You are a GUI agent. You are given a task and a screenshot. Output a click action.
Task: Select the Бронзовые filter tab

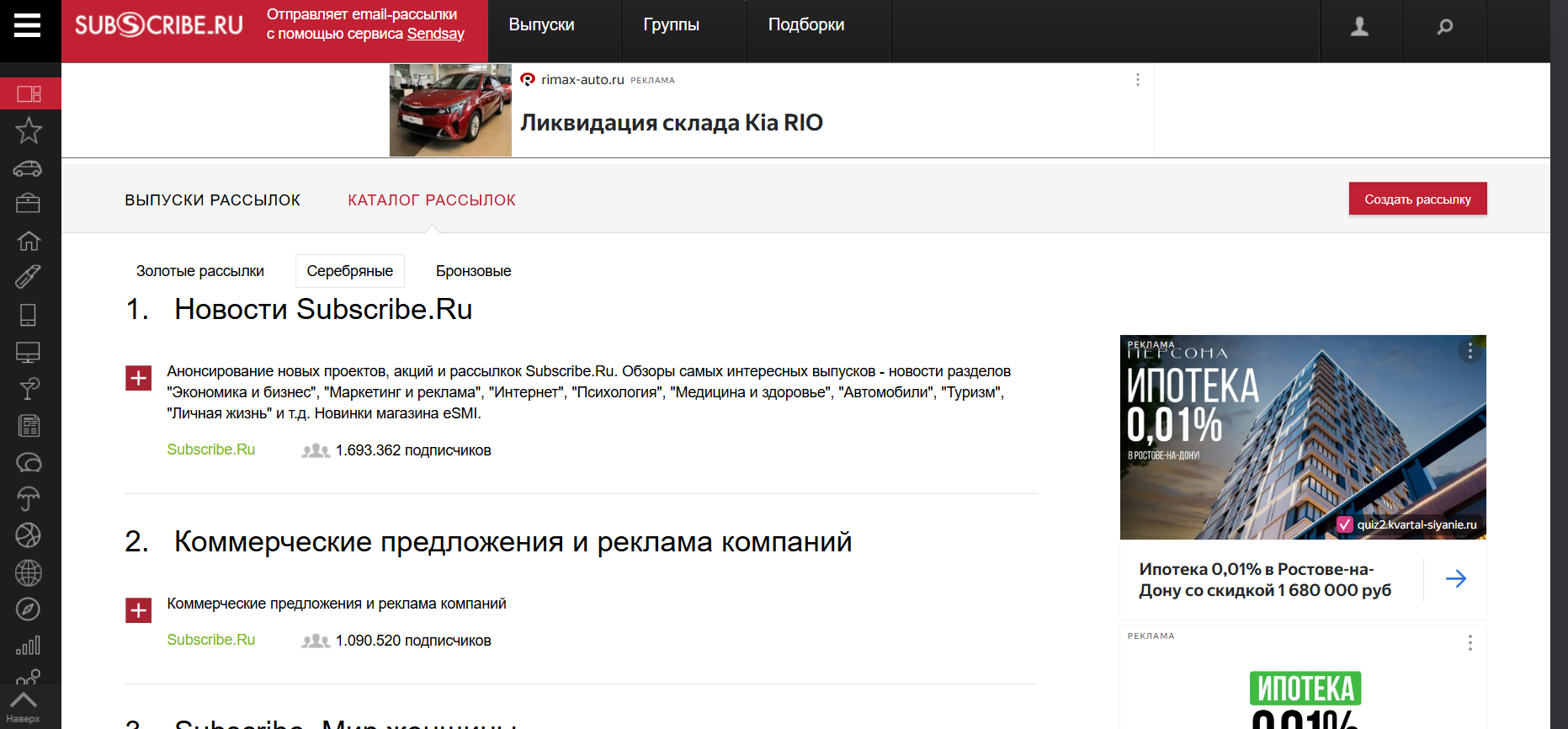[473, 271]
